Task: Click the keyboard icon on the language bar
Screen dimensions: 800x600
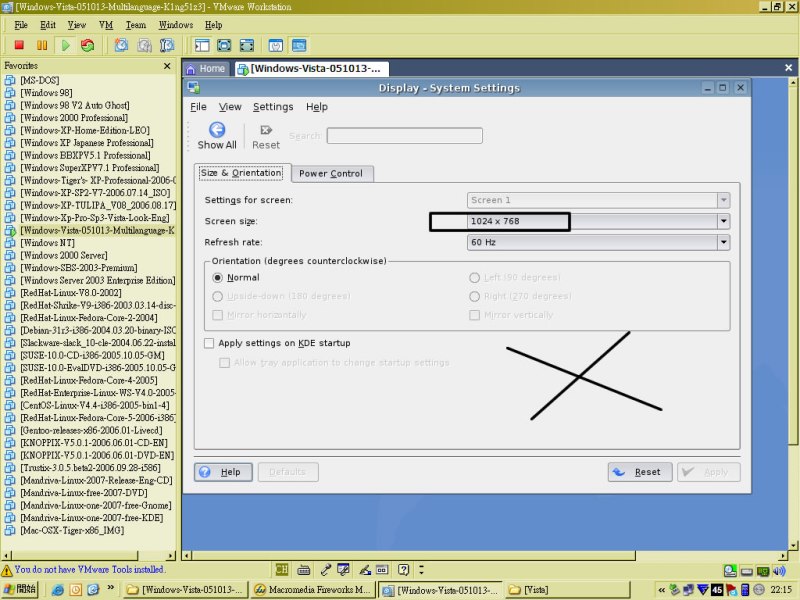Action: click(304, 569)
